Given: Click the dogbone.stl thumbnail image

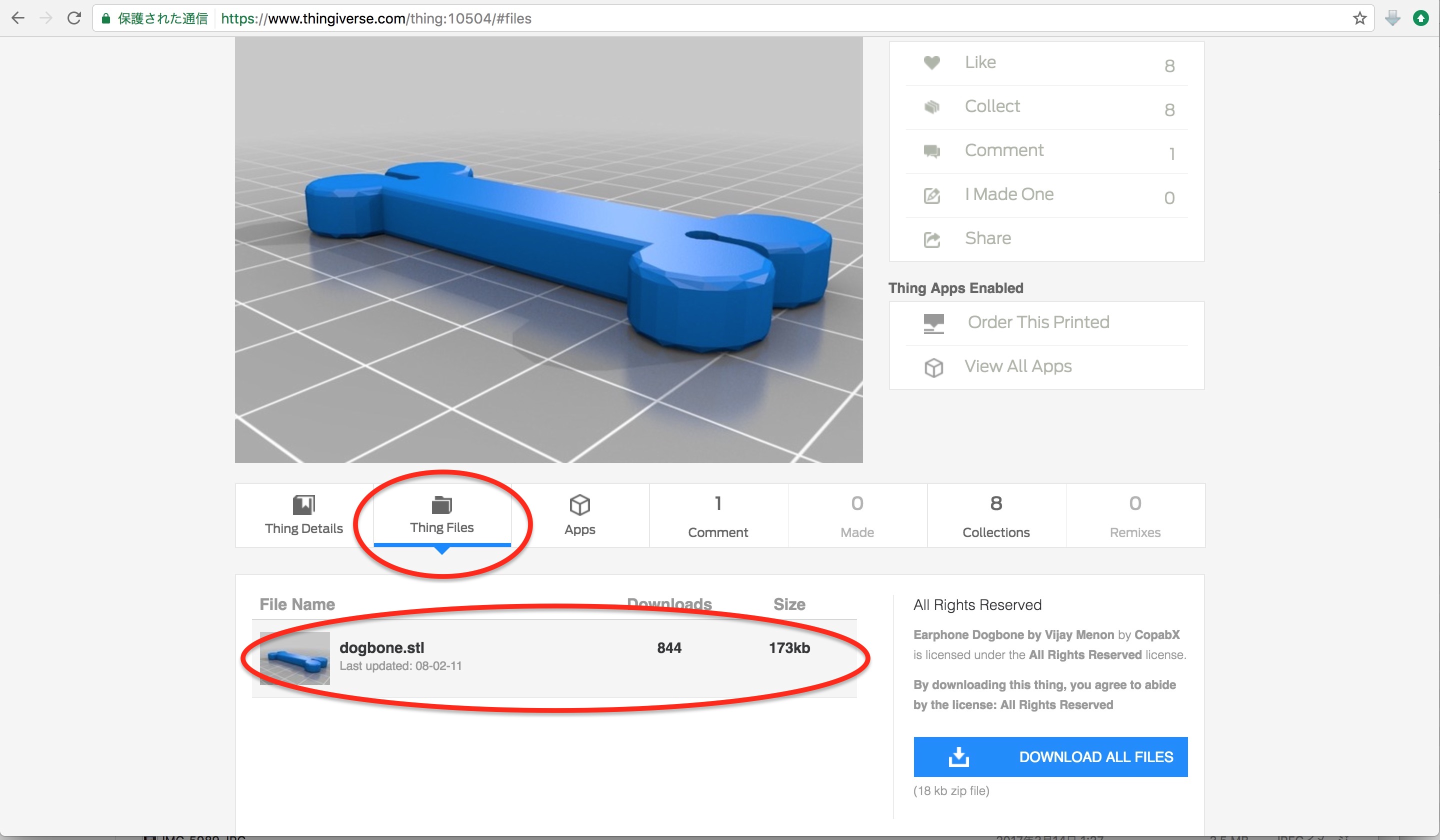Looking at the screenshot, I should [x=295, y=658].
